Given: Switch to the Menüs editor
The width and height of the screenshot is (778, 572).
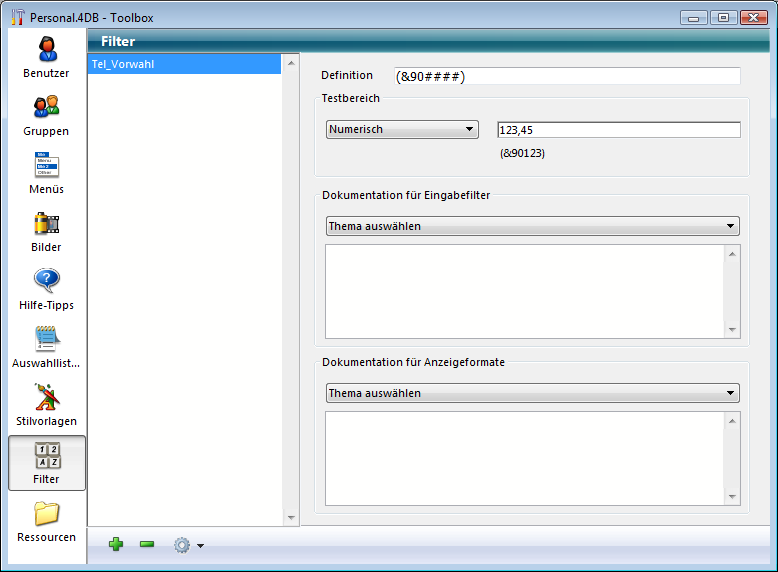Looking at the screenshot, I should tap(46, 173).
